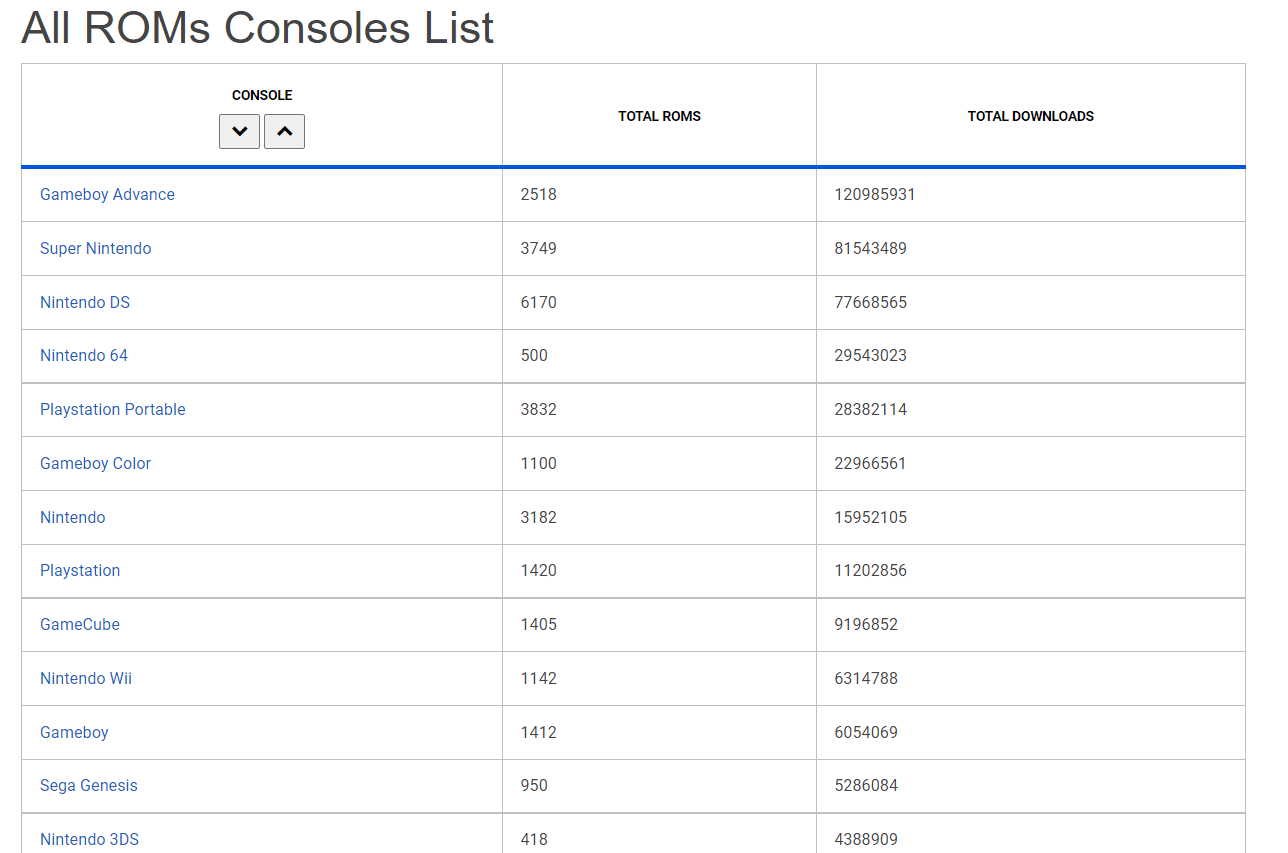Select total ROMs value 950
Viewport: 1288px width, 853px height.
[534, 785]
